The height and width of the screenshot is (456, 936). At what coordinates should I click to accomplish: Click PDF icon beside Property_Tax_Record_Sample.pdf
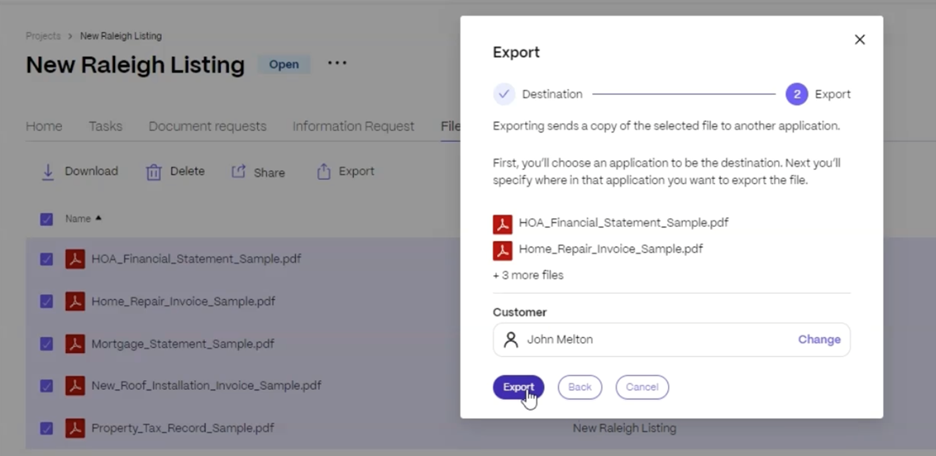pyautogui.click(x=75, y=428)
